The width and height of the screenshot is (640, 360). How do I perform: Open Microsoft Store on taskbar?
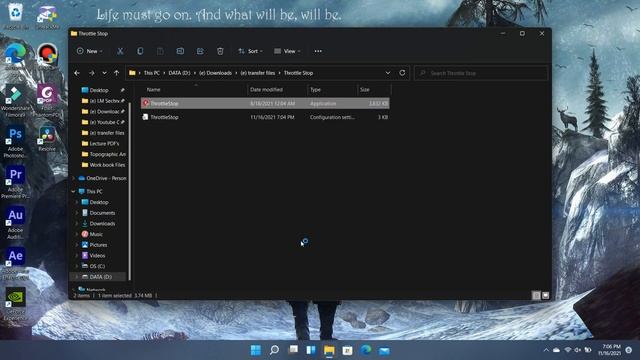347,350
